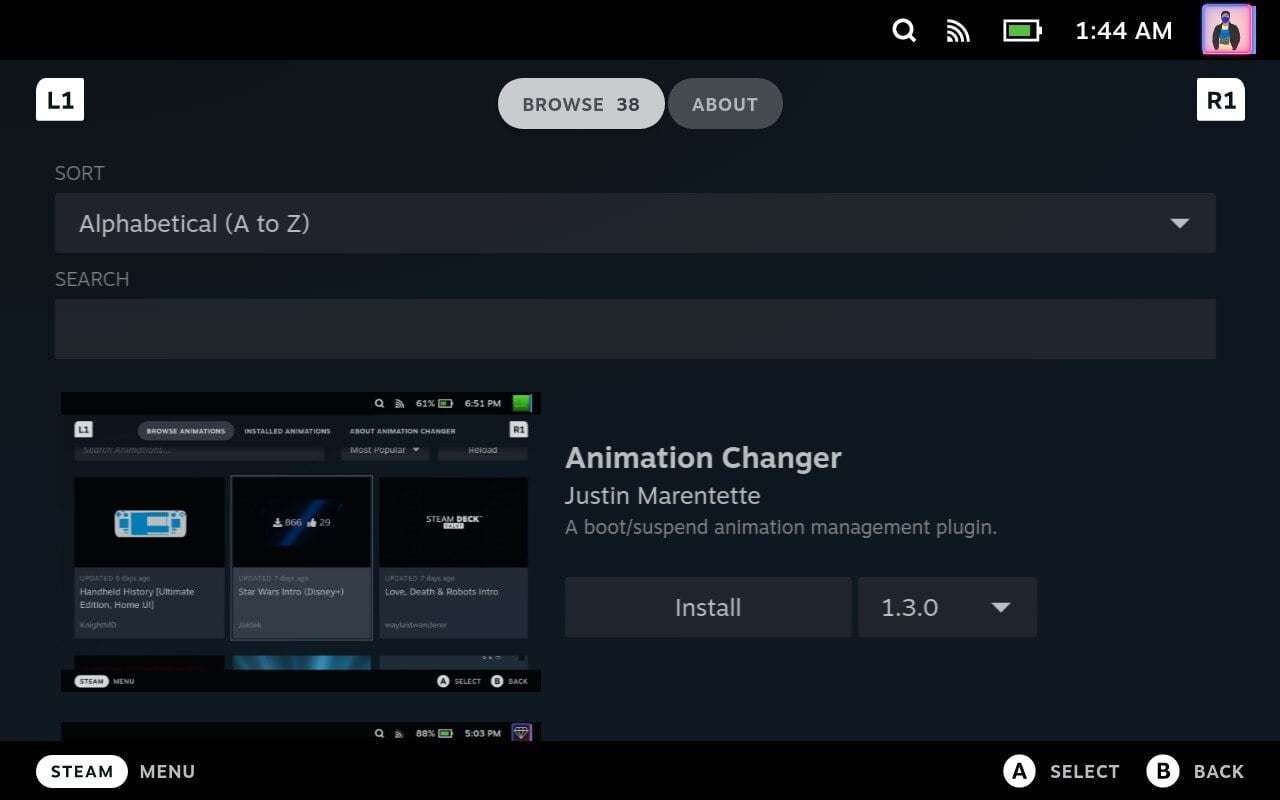Expand the Alphabetical (A to Z) sort dropdown
Image resolution: width=1280 pixels, height=800 pixels.
(635, 223)
